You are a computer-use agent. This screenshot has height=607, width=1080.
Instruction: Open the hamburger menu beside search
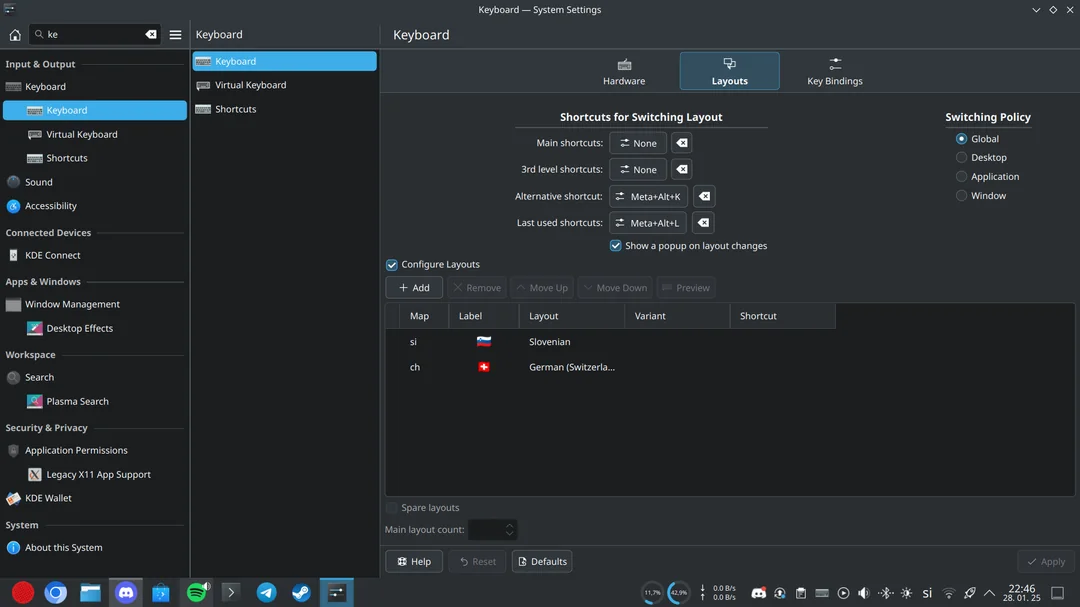pos(176,35)
